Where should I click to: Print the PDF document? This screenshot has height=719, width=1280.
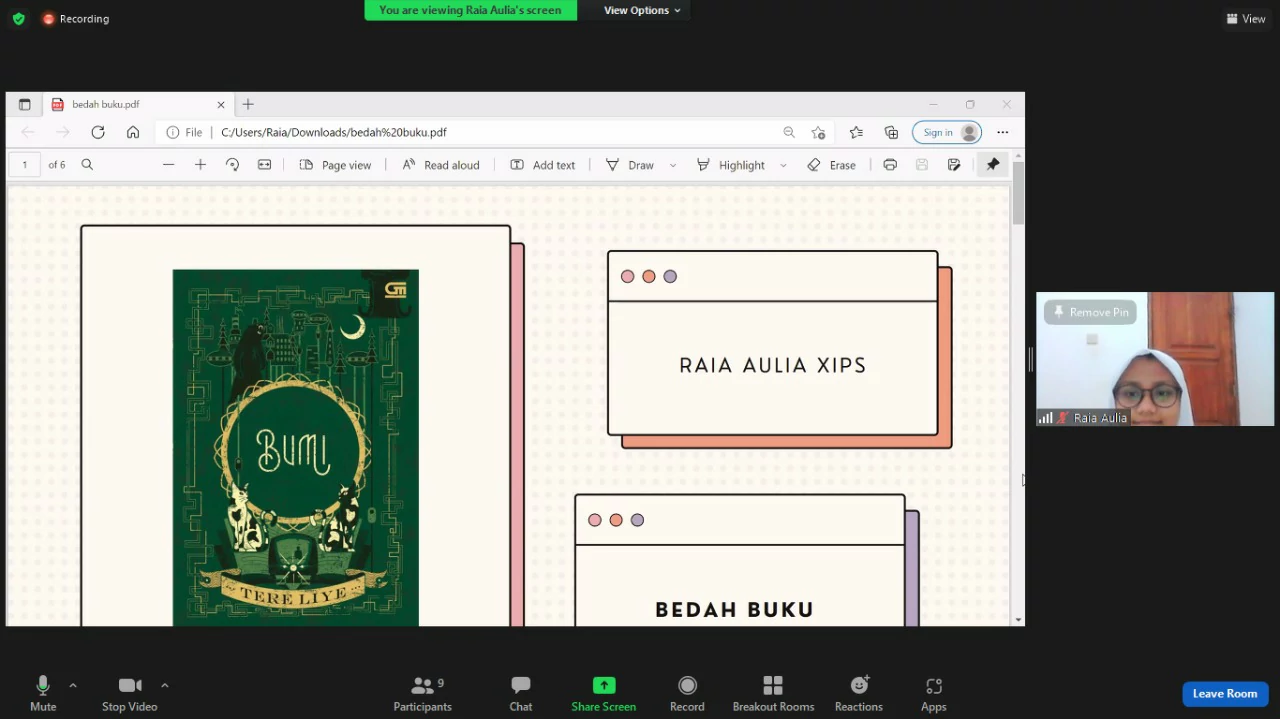[890, 165]
